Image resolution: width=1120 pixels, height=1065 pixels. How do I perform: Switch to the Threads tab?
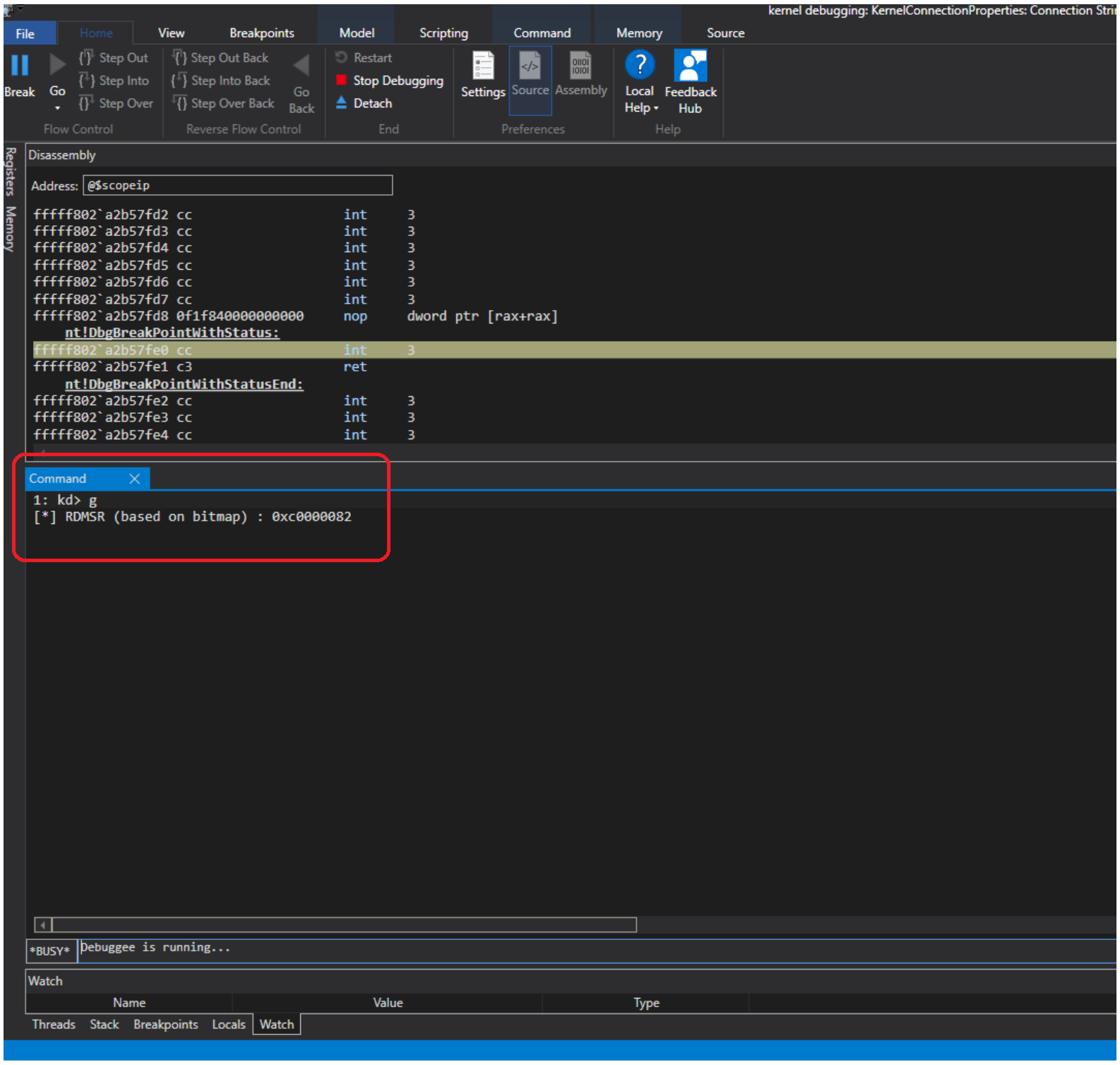[x=54, y=1025]
